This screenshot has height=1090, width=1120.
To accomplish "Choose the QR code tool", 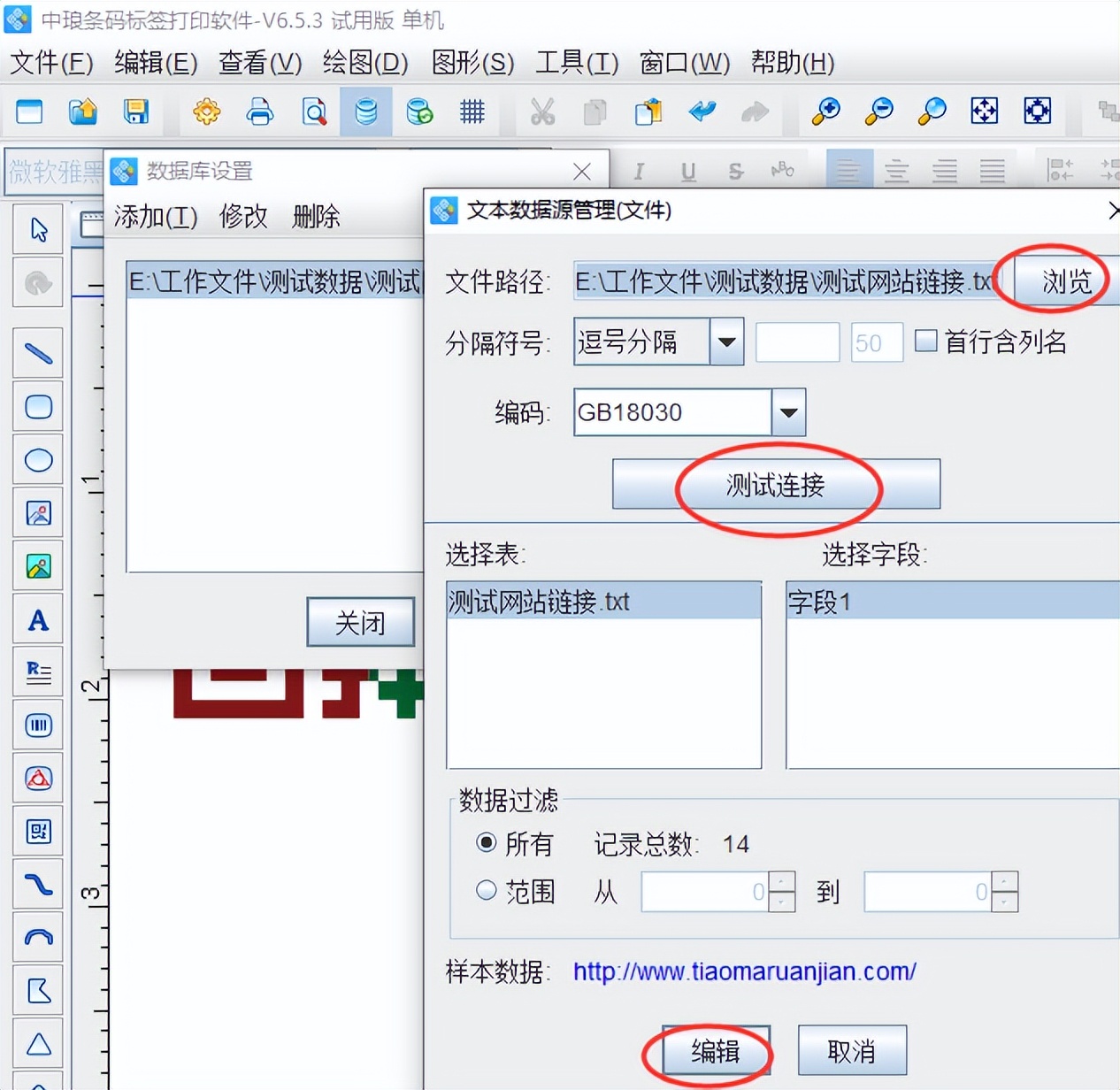I will click(38, 832).
